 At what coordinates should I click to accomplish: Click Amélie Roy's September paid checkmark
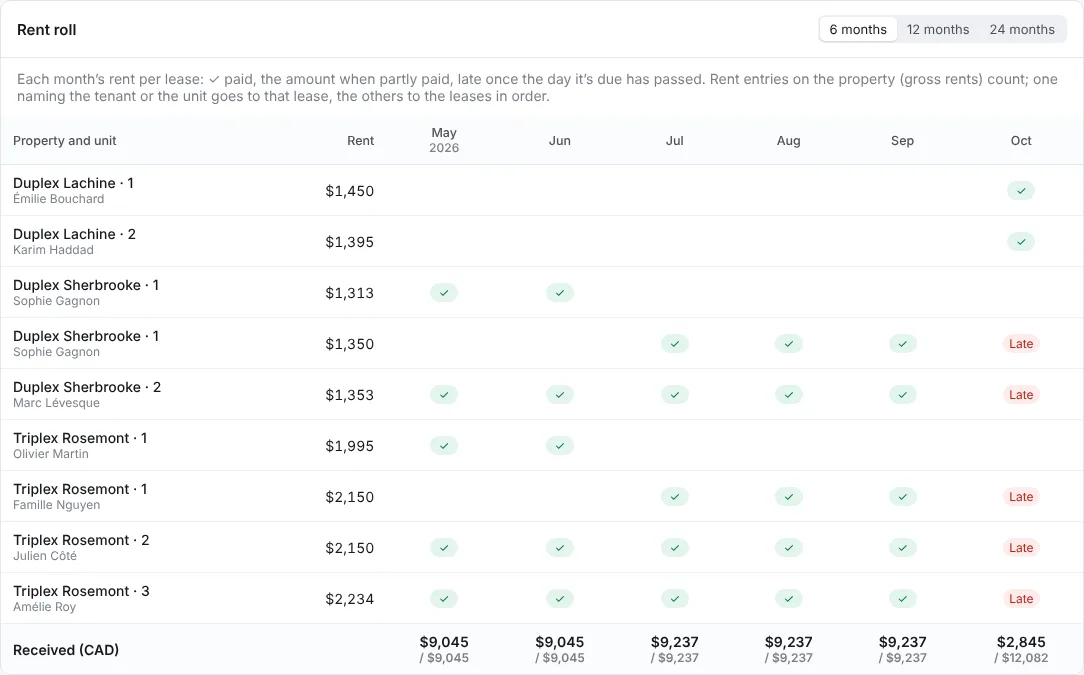pyautogui.click(x=903, y=599)
